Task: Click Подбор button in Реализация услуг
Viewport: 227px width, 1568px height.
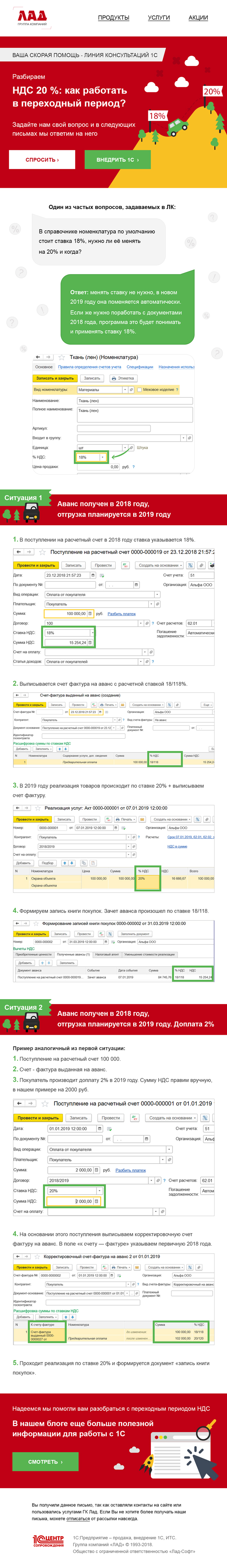Action: click(x=47, y=862)
